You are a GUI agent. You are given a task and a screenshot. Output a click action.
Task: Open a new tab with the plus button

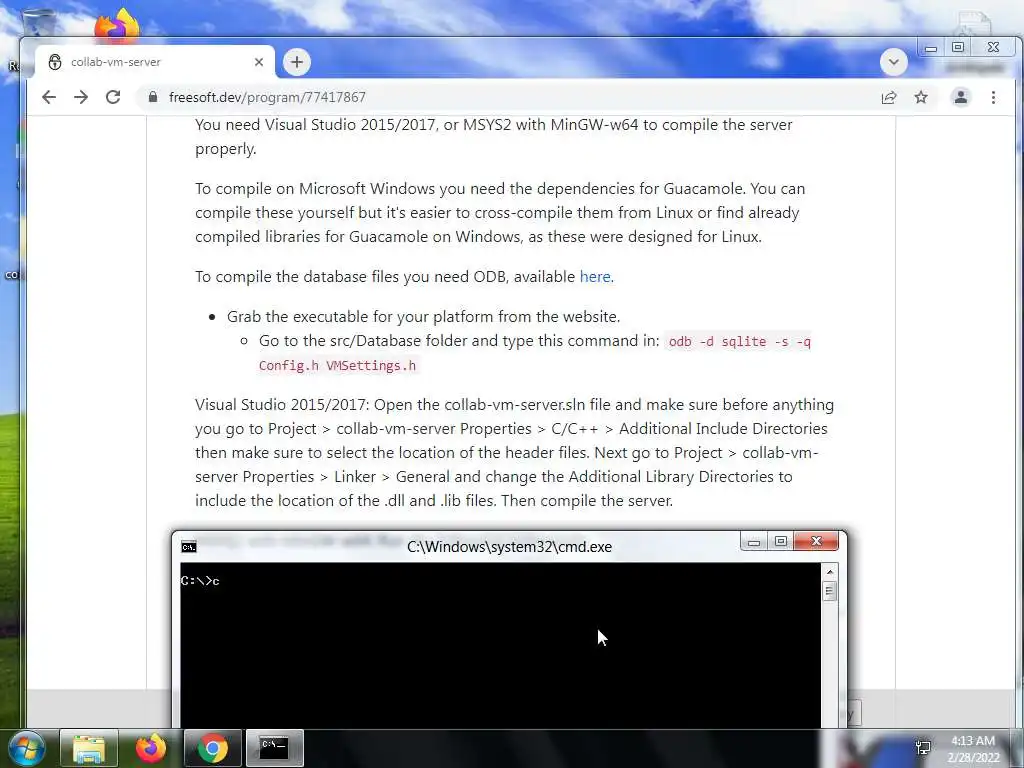tap(297, 62)
